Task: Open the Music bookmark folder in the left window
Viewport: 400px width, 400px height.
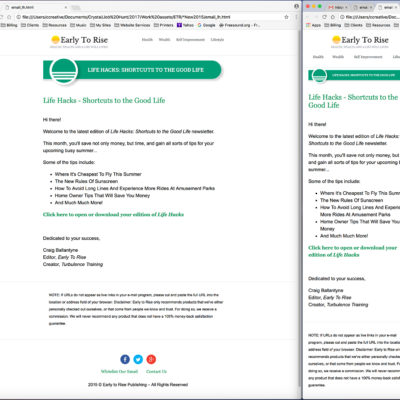Action: pos(78,25)
